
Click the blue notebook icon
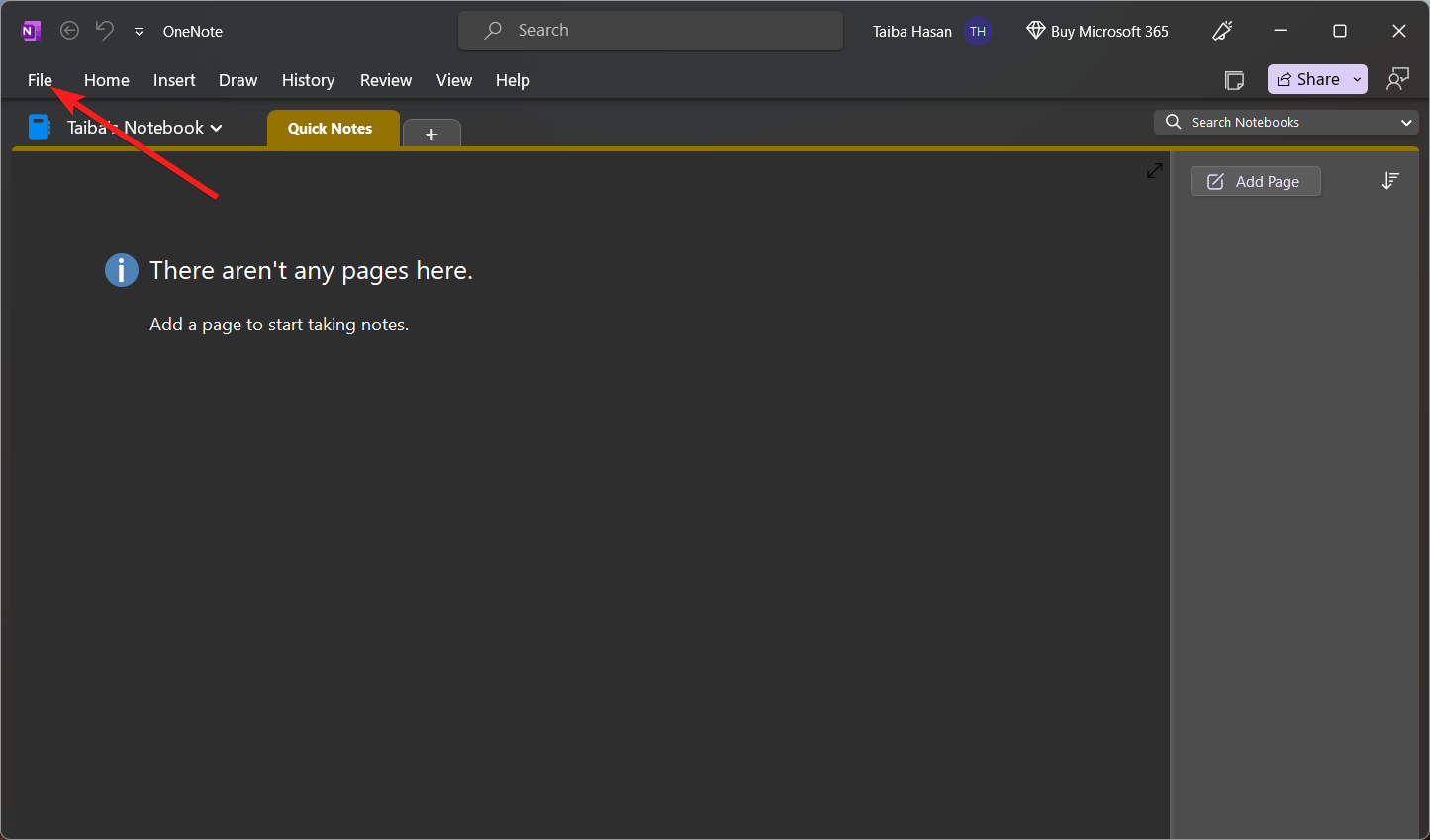coord(40,127)
